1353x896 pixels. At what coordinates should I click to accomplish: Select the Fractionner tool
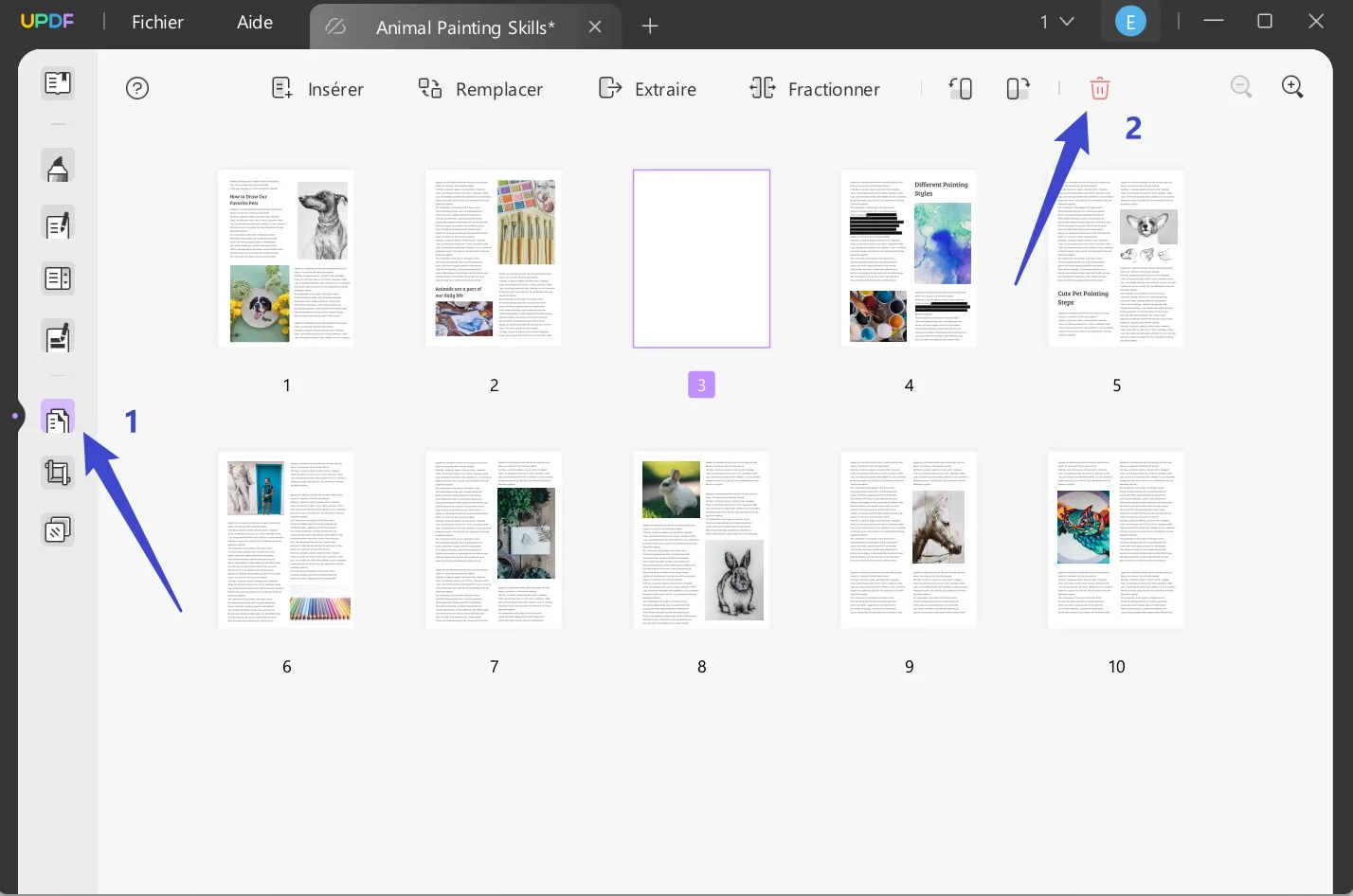pyautogui.click(x=814, y=88)
